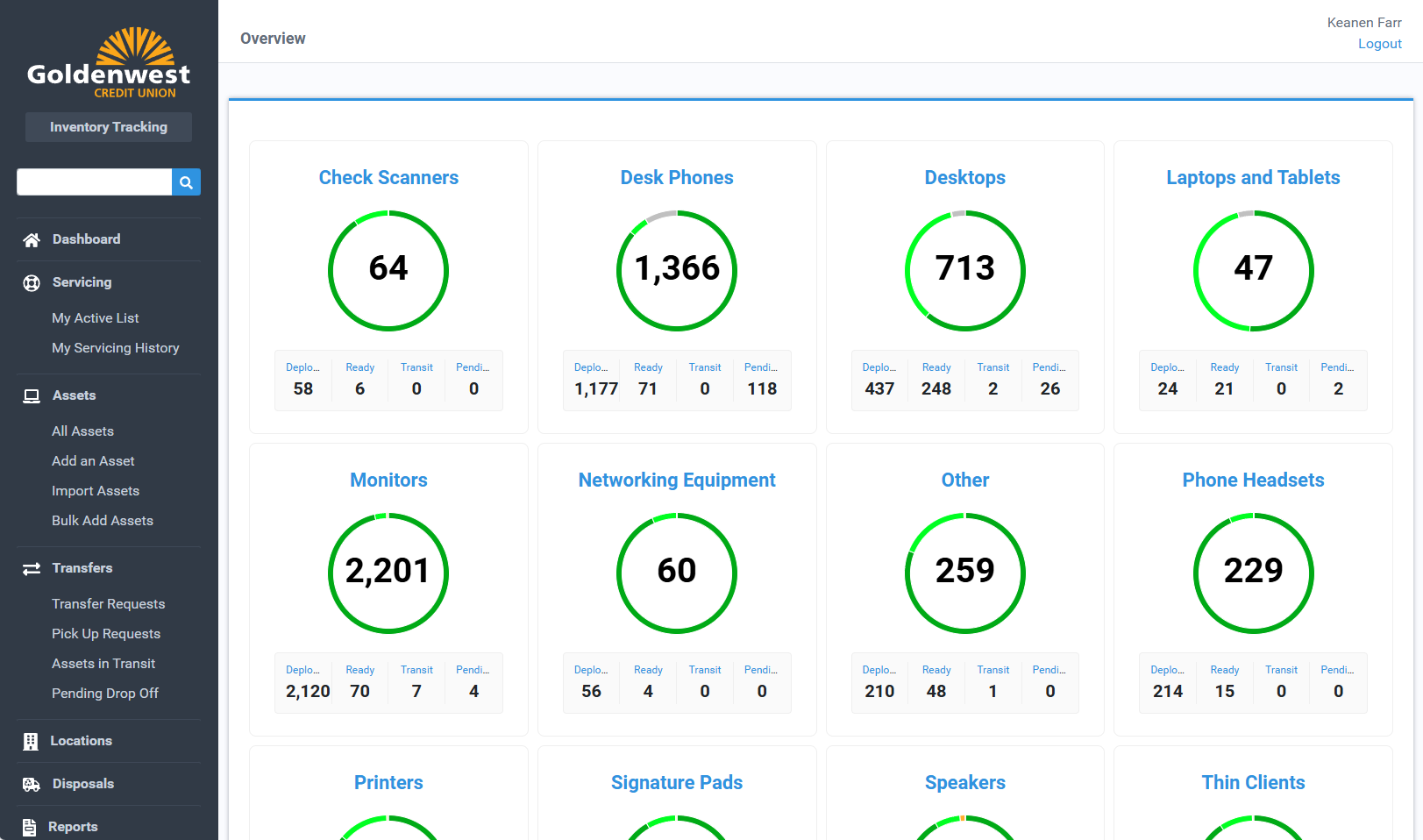The width and height of the screenshot is (1423, 840).
Task: Click the Desktops progress ring chart
Action: coord(964,271)
